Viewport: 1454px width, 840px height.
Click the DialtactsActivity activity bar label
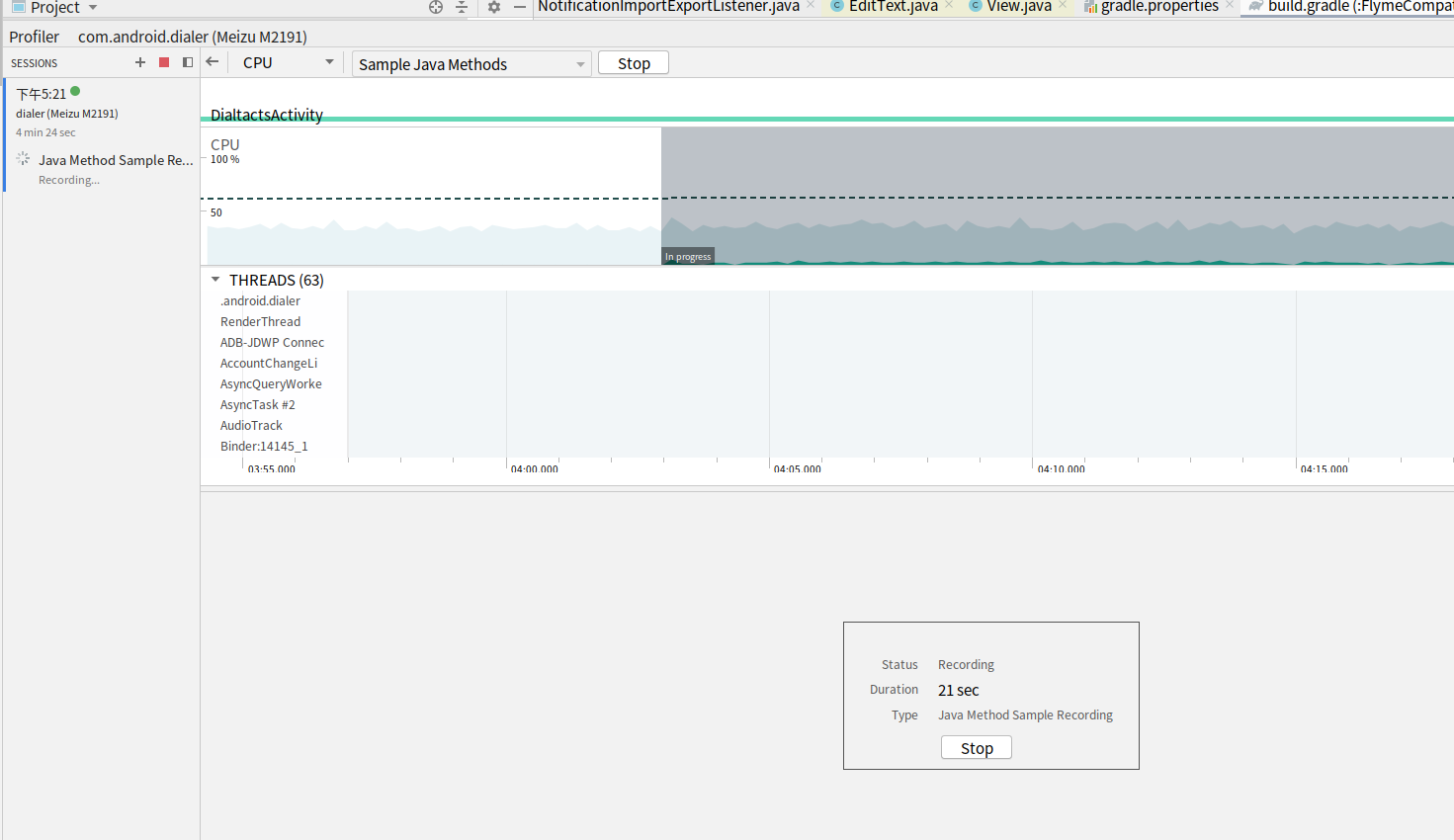point(267,115)
